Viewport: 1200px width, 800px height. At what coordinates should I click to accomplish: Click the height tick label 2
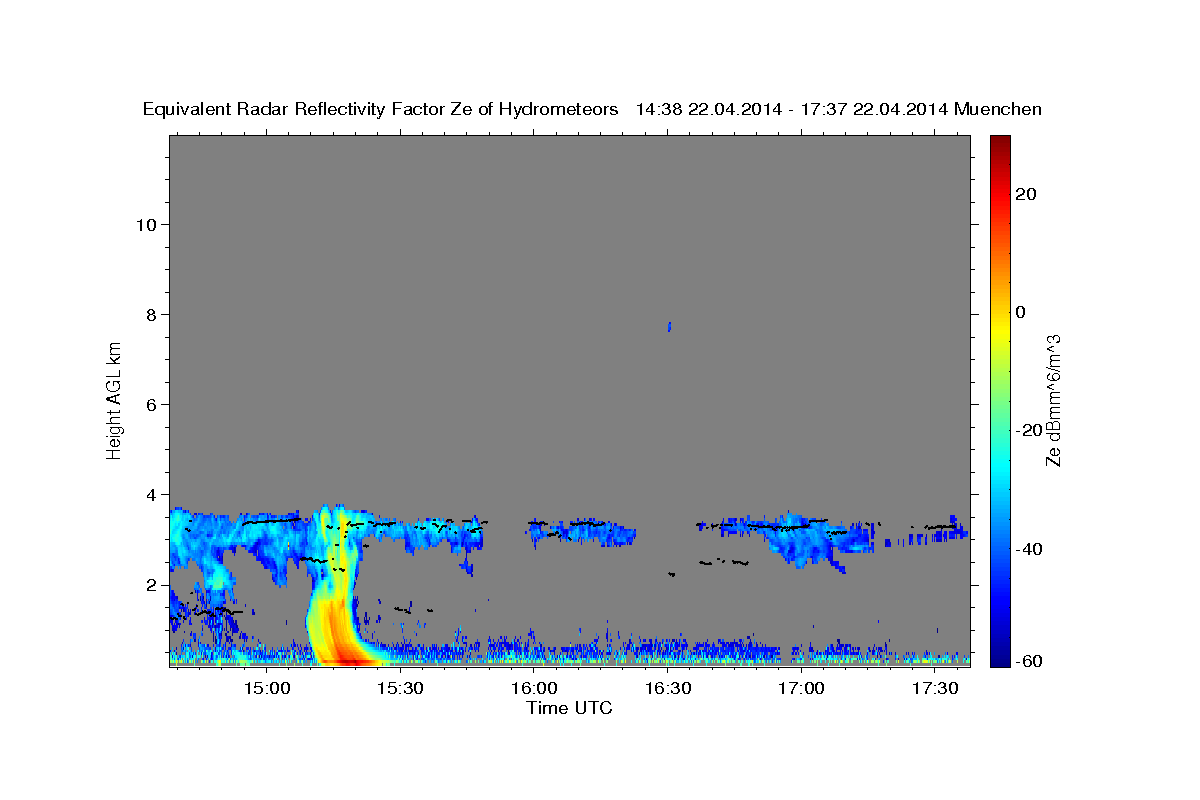(153, 585)
